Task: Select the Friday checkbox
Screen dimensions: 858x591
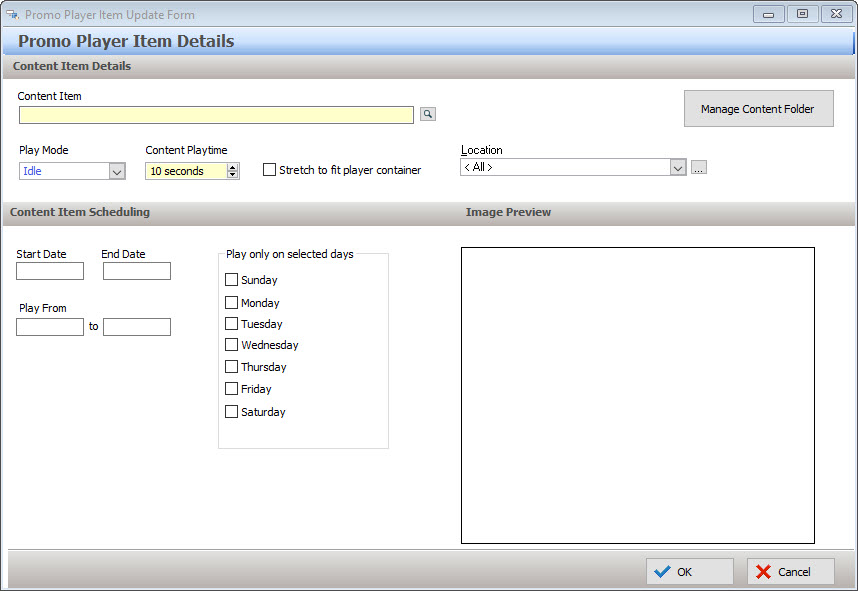Action: pyautogui.click(x=232, y=389)
